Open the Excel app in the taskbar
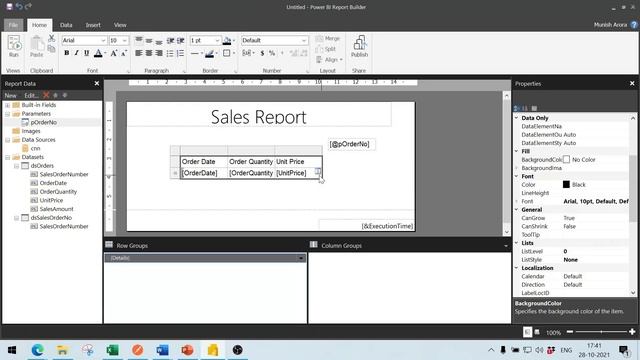The image size is (640, 360). [x=112, y=350]
